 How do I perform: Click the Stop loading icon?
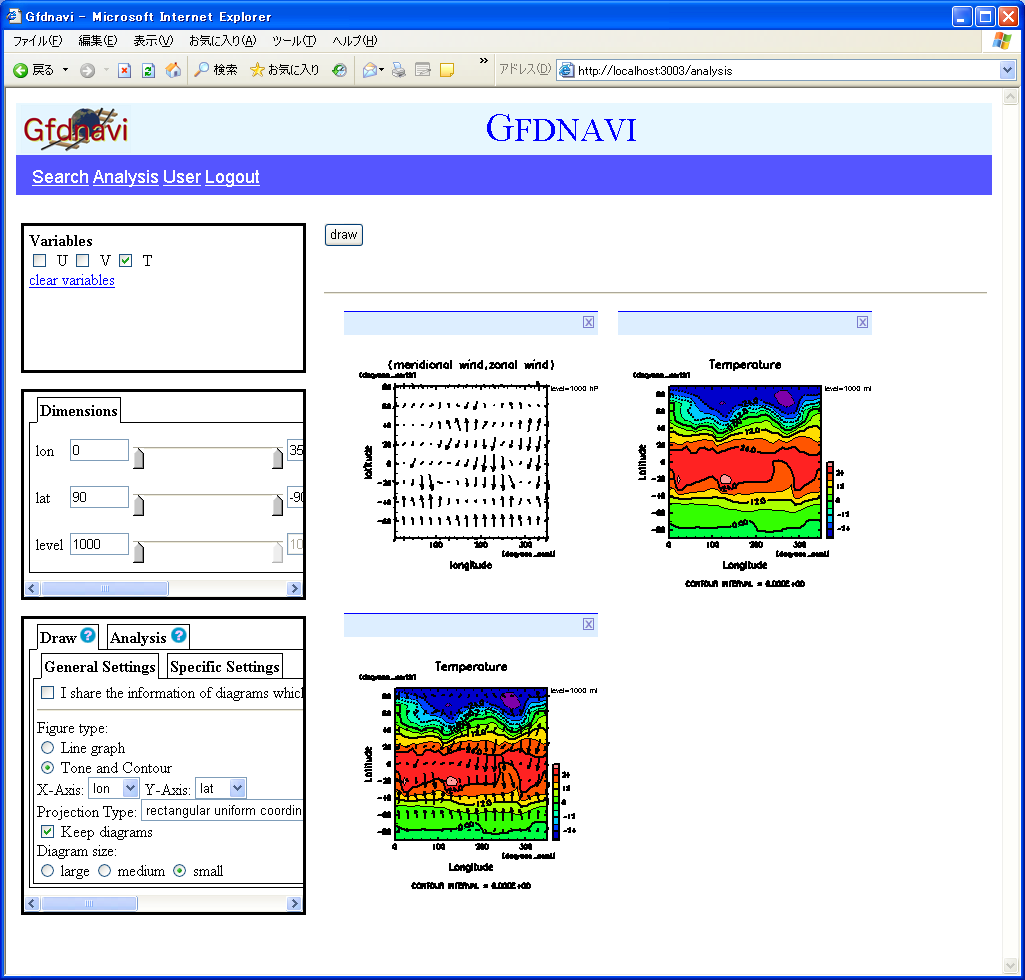pyautogui.click(x=124, y=70)
